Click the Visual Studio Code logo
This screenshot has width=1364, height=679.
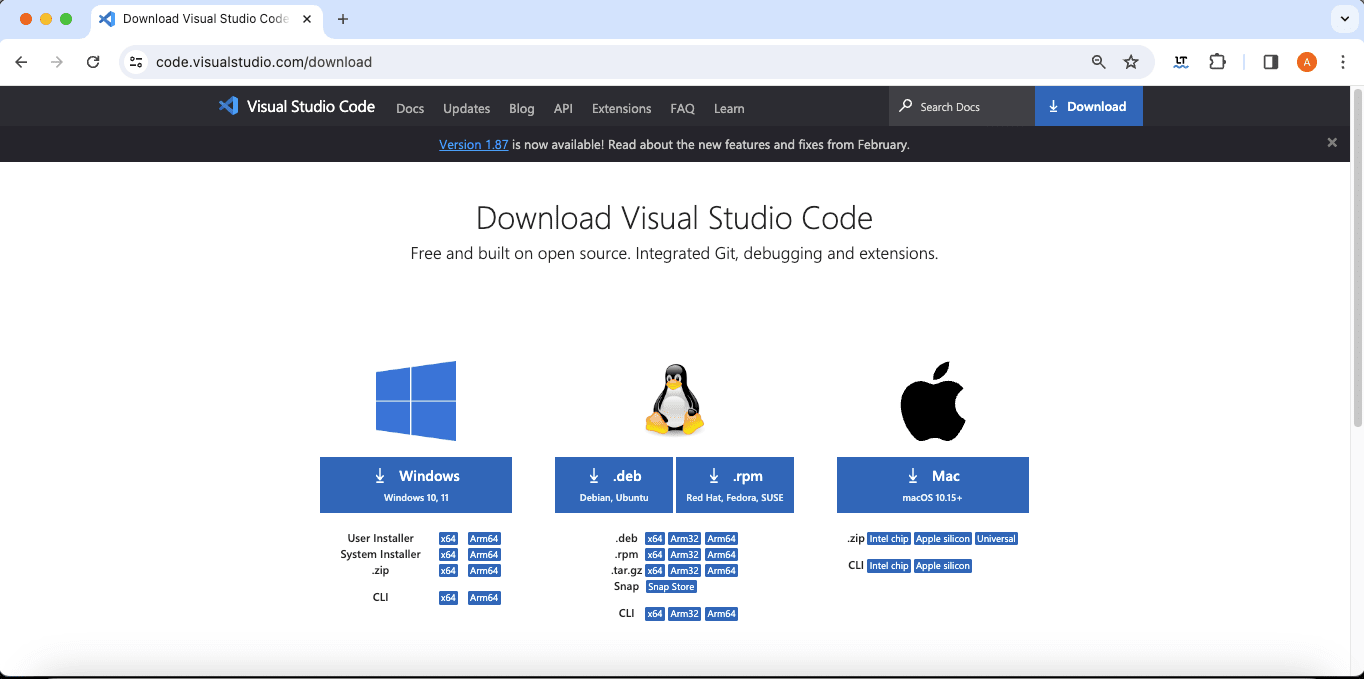click(x=229, y=106)
